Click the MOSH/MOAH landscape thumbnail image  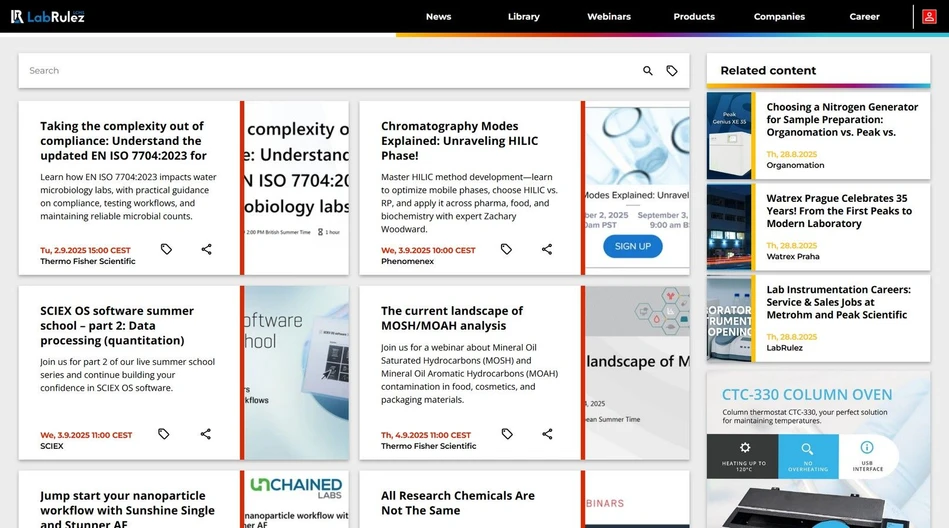tap(637, 372)
